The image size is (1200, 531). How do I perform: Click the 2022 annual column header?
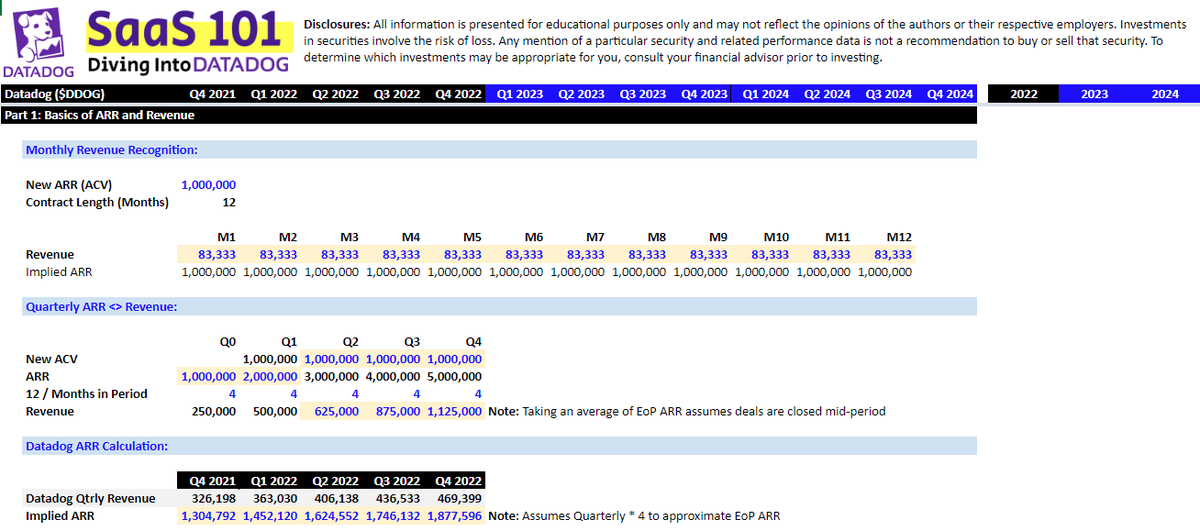click(1024, 94)
